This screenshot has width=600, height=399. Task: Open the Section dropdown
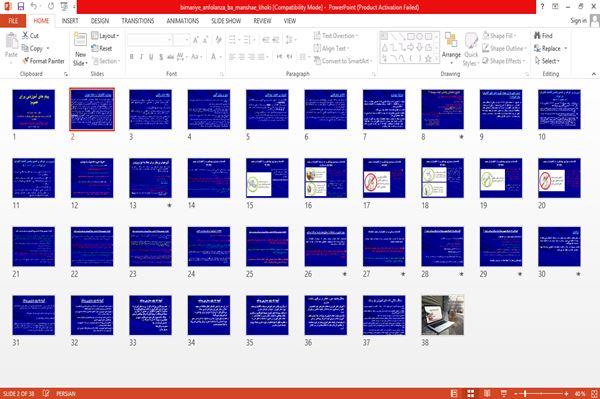click(106, 61)
